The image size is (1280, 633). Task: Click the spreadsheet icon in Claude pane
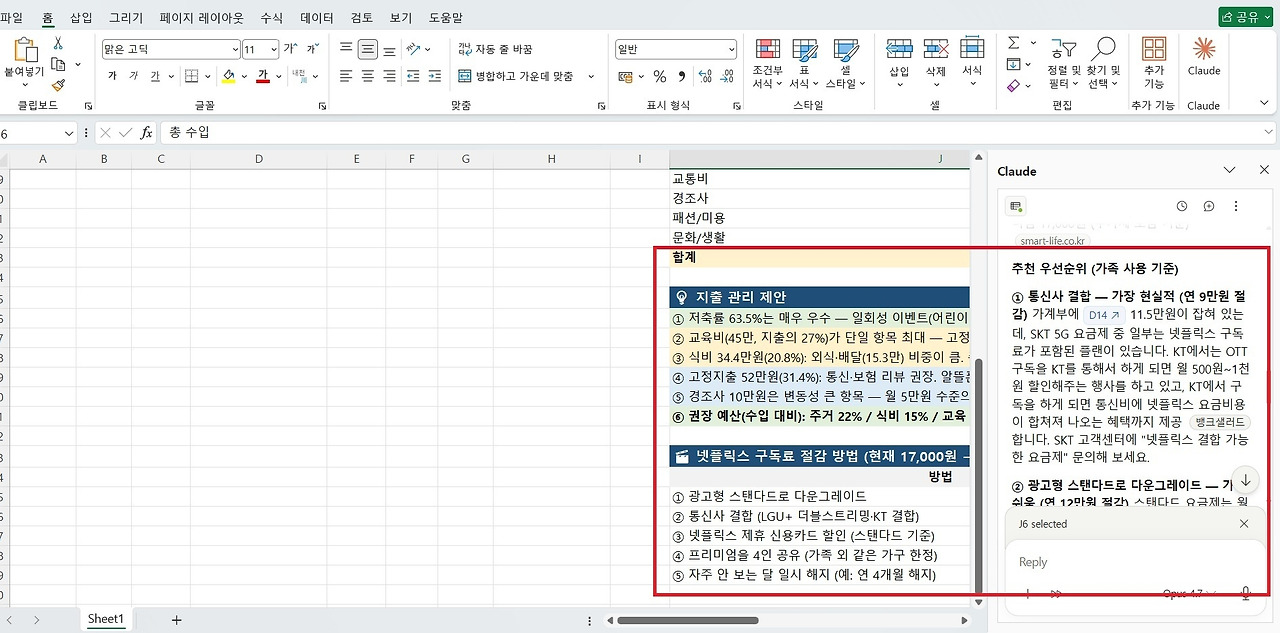click(x=1016, y=206)
